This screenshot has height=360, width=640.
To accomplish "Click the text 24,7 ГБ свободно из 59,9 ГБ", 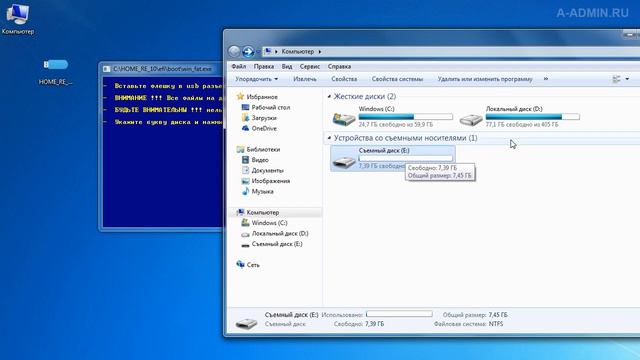I will coord(396,124).
